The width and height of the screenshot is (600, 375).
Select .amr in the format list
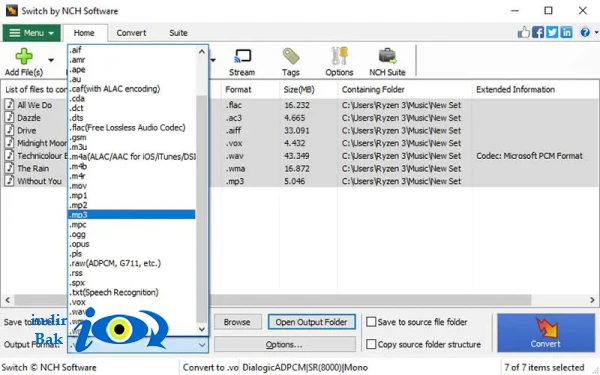coord(132,60)
